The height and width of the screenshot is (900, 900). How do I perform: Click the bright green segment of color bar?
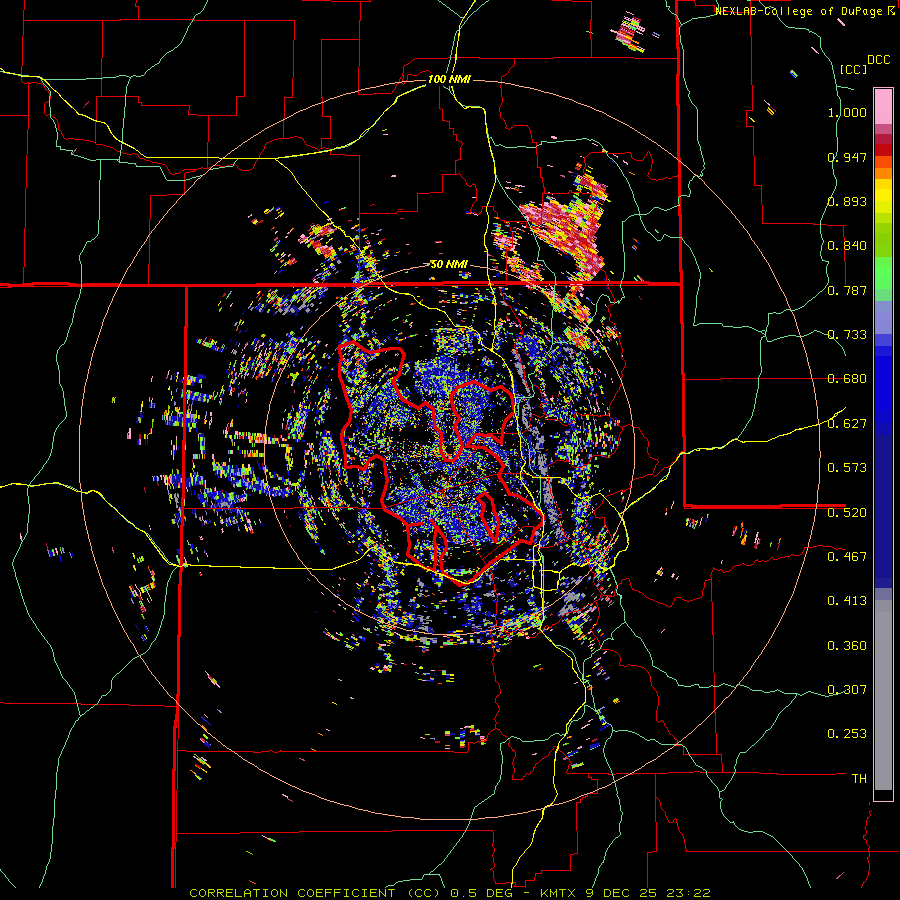click(883, 273)
